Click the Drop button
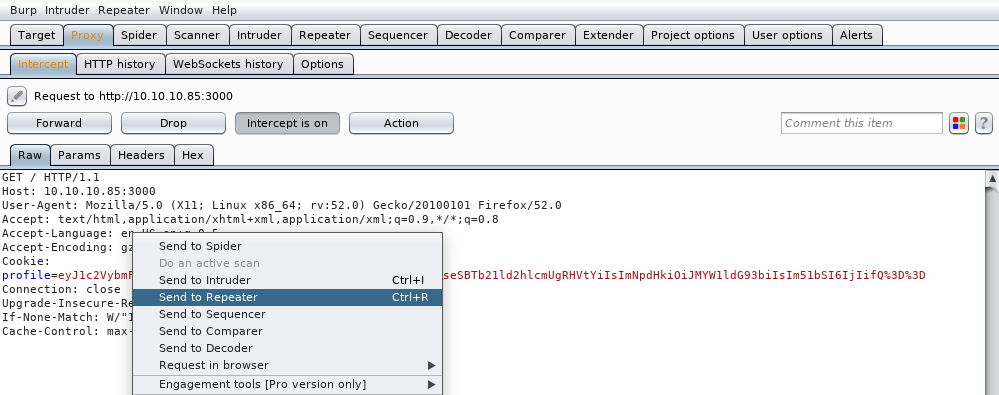999x395 pixels. click(x=173, y=123)
